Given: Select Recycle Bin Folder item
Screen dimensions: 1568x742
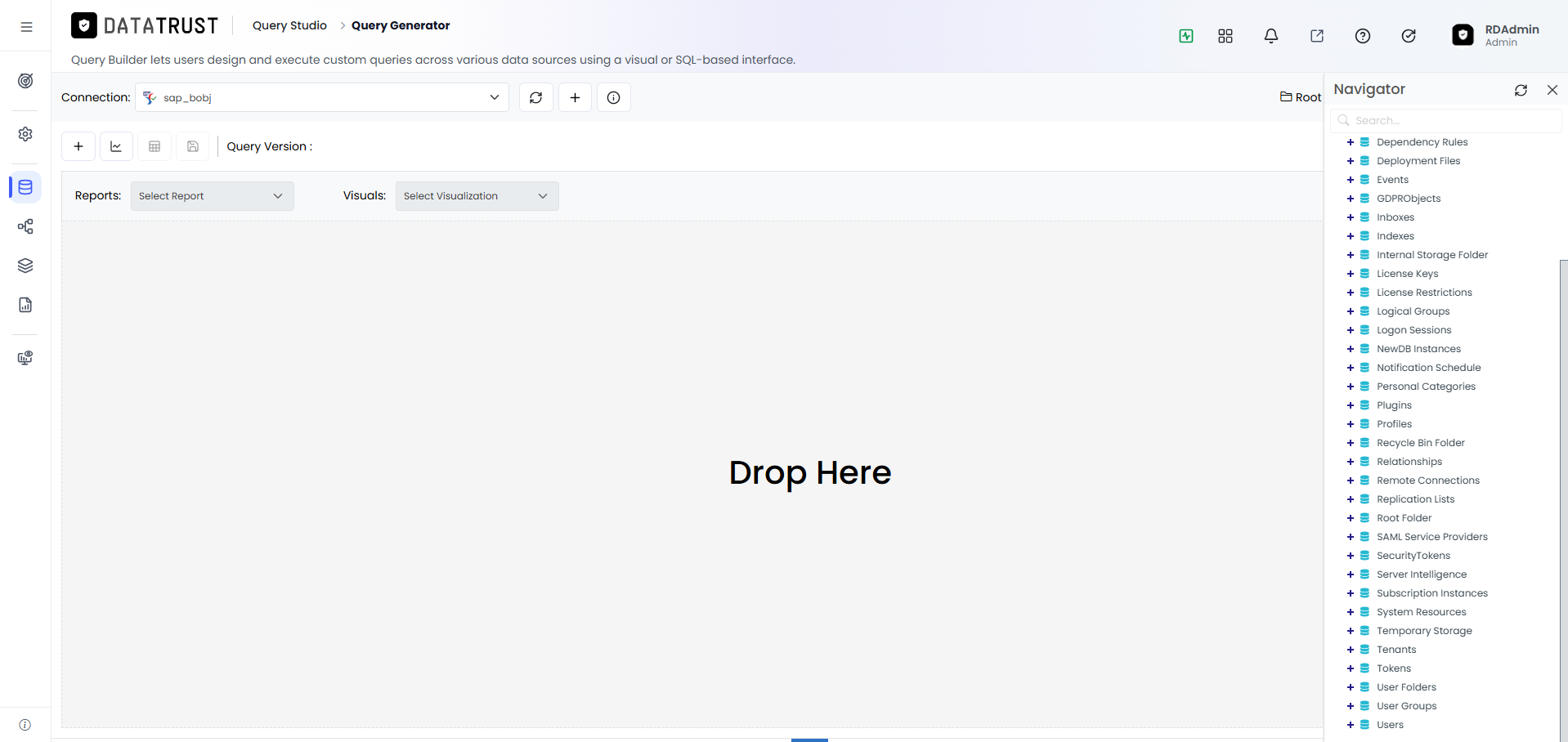Looking at the screenshot, I should [1421, 443].
